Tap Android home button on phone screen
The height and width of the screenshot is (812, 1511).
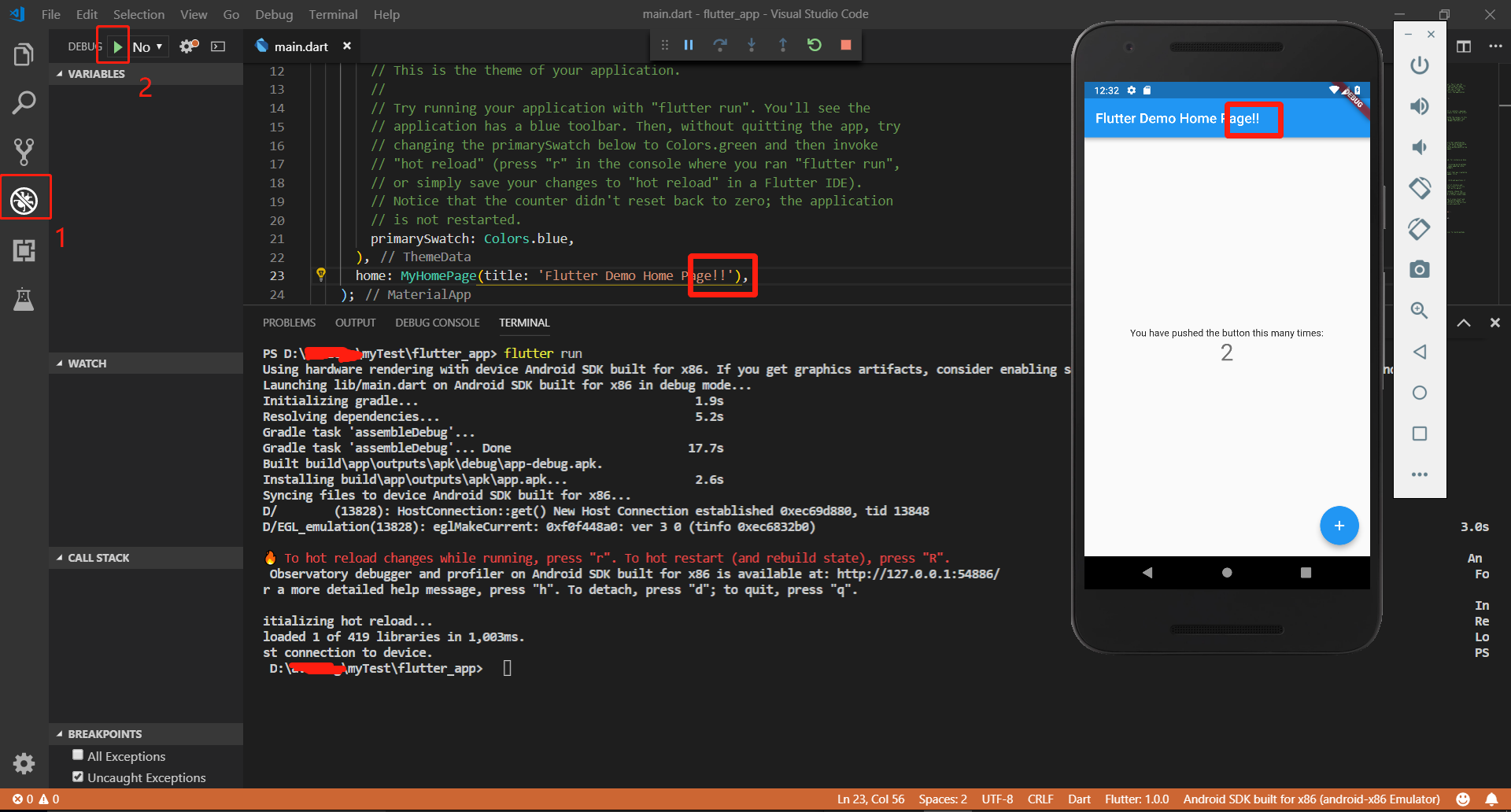tap(1227, 573)
